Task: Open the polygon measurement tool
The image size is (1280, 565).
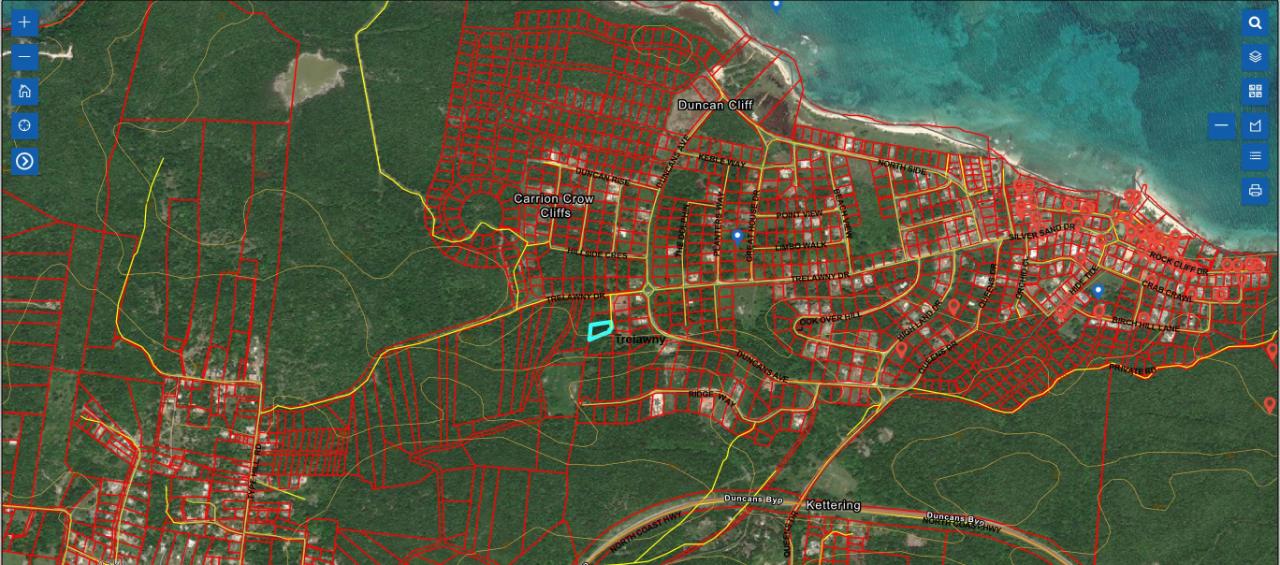Action: [x=1255, y=126]
